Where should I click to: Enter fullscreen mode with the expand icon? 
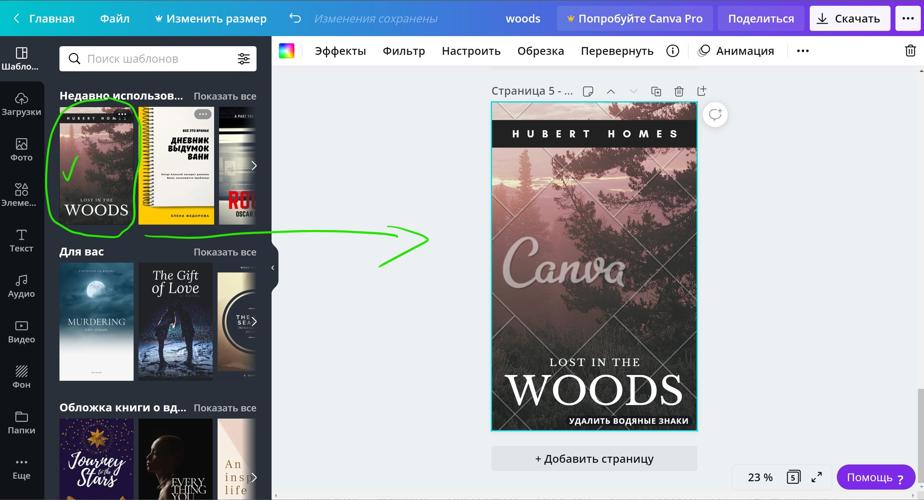(x=816, y=477)
